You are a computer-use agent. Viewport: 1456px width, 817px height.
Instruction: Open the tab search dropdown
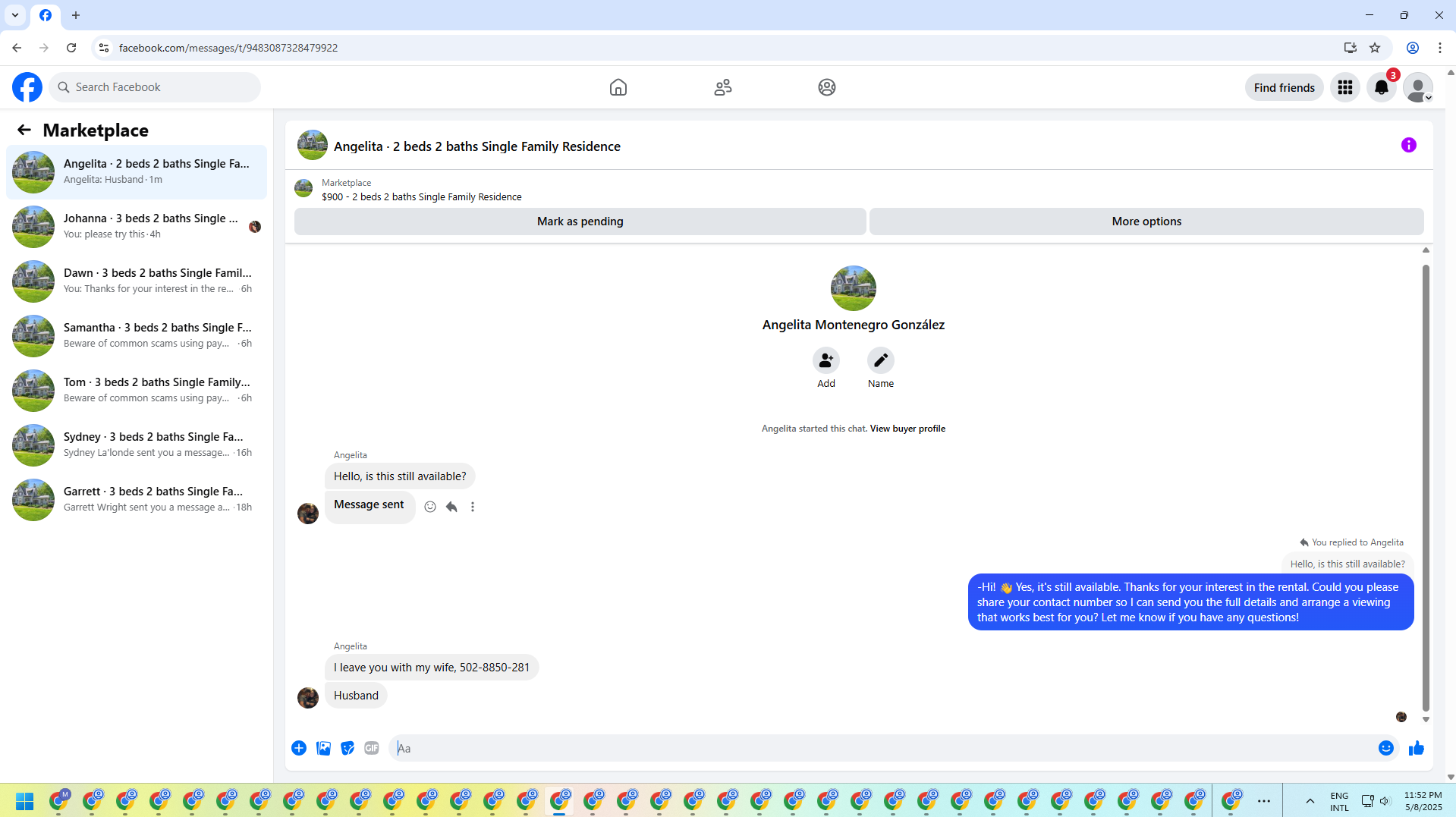click(15, 15)
